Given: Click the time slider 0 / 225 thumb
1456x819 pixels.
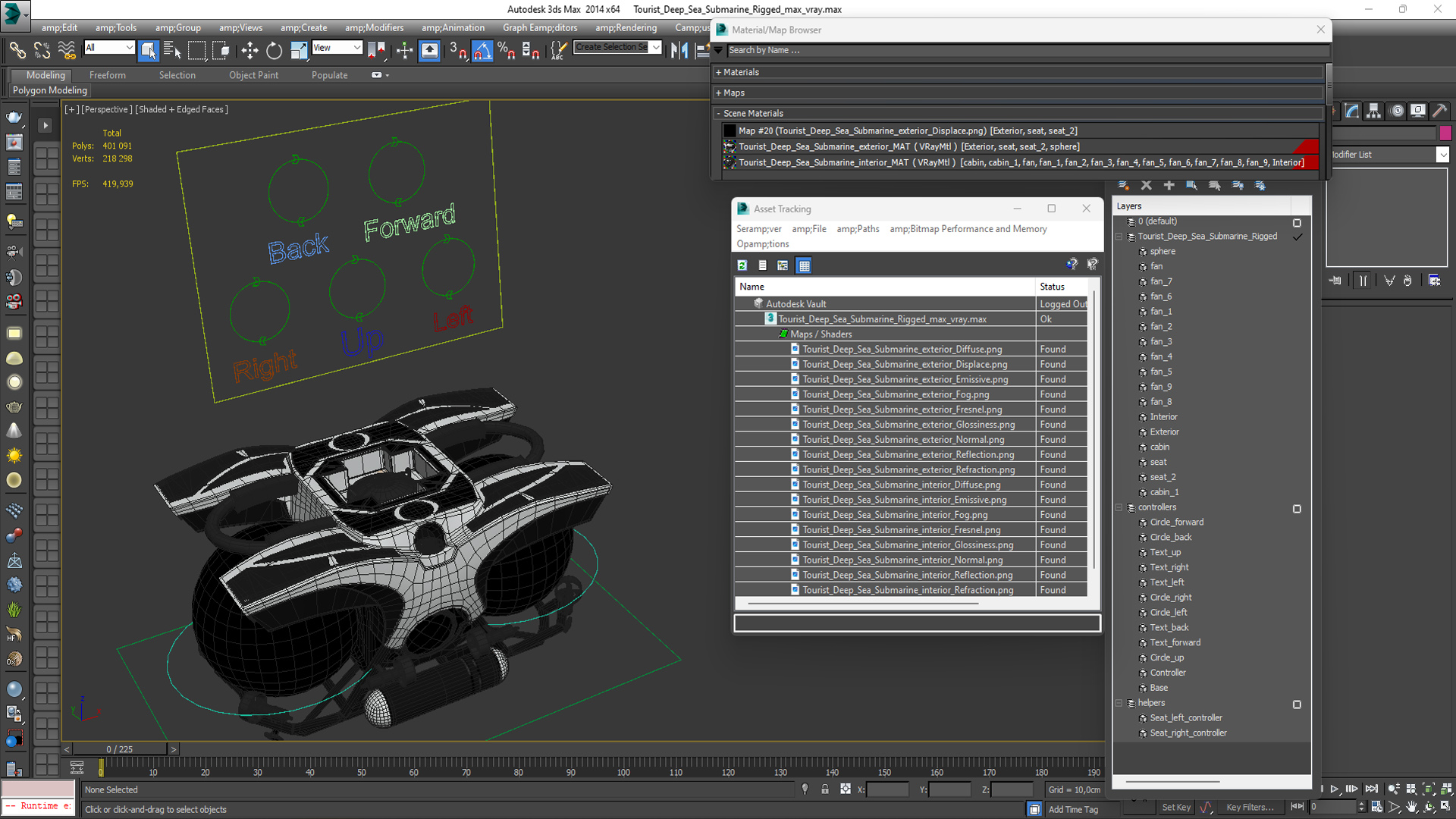Looking at the screenshot, I should (x=120, y=749).
